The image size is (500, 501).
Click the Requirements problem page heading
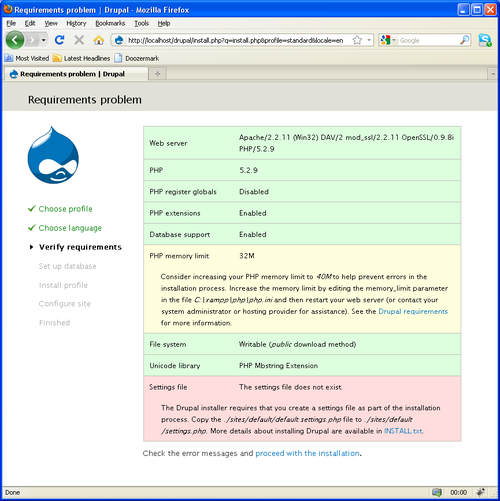click(x=85, y=100)
